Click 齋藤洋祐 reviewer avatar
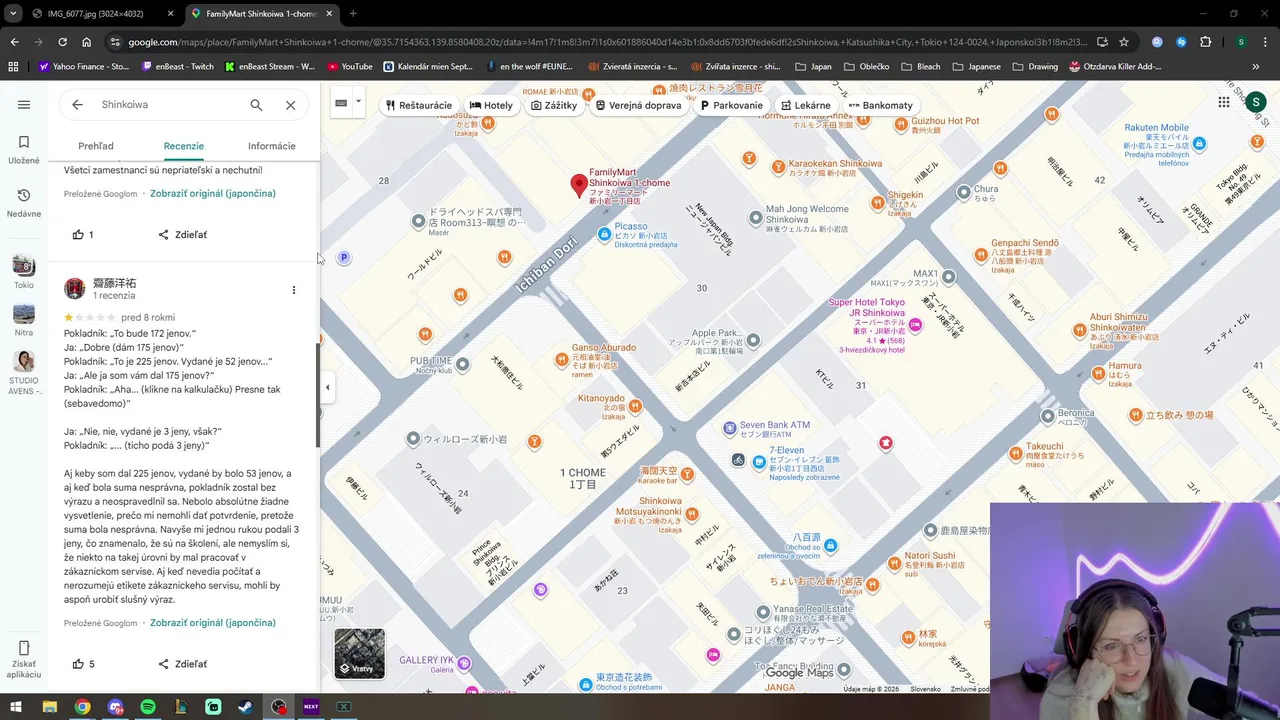The width and height of the screenshot is (1280, 720). [74, 289]
